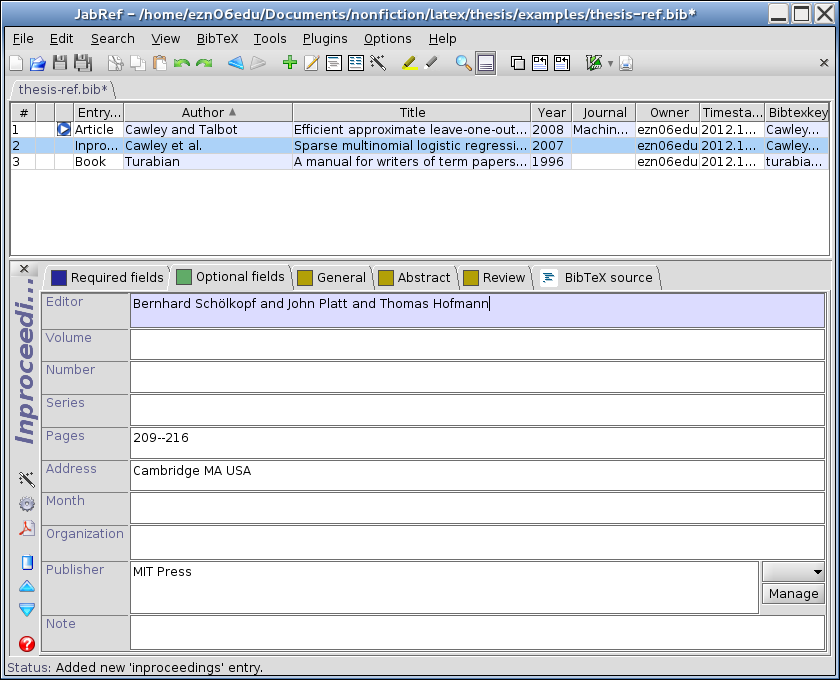Click the search magnifier toolbar icon

(463, 63)
